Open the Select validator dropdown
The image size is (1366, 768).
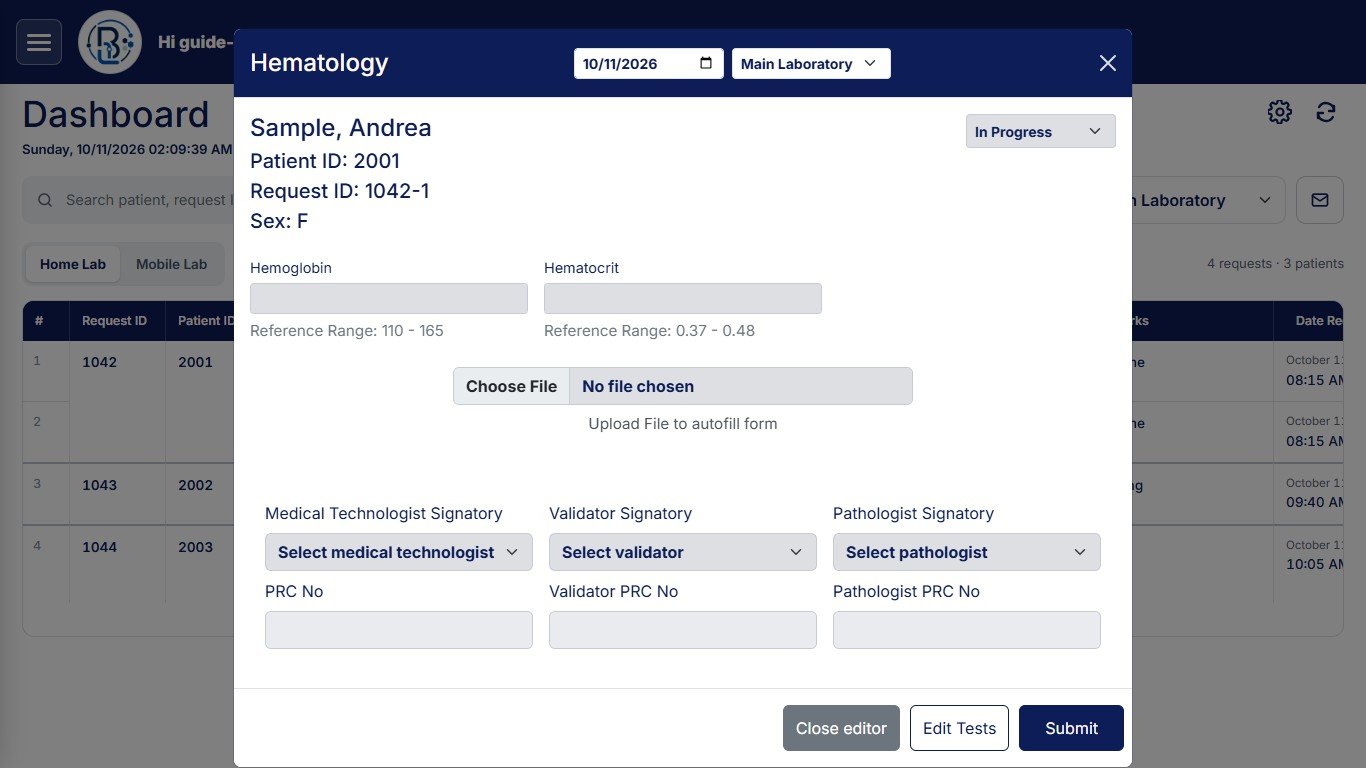click(683, 552)
